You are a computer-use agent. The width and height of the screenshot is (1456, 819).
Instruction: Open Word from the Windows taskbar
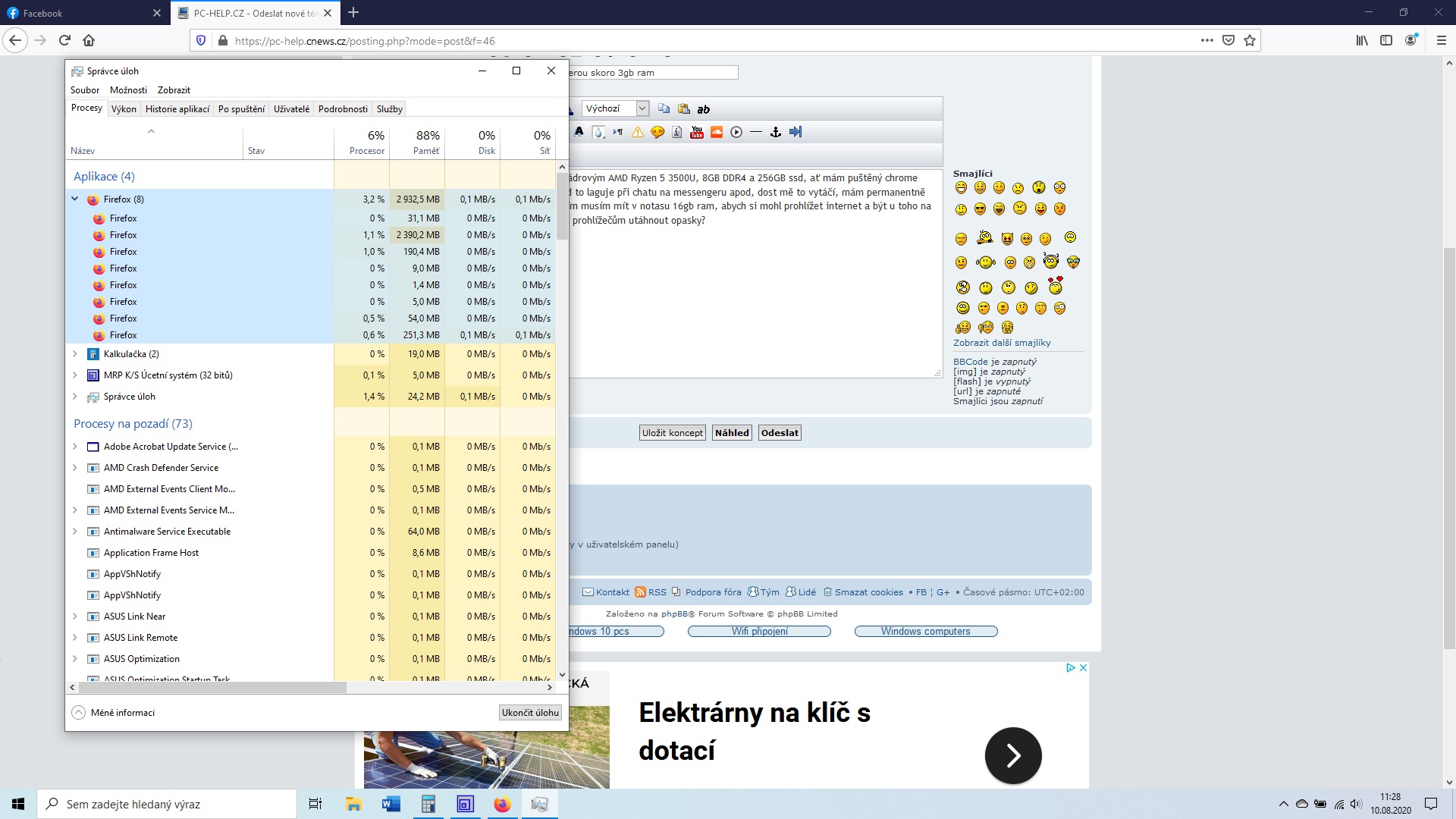click(x=391, y=804)
